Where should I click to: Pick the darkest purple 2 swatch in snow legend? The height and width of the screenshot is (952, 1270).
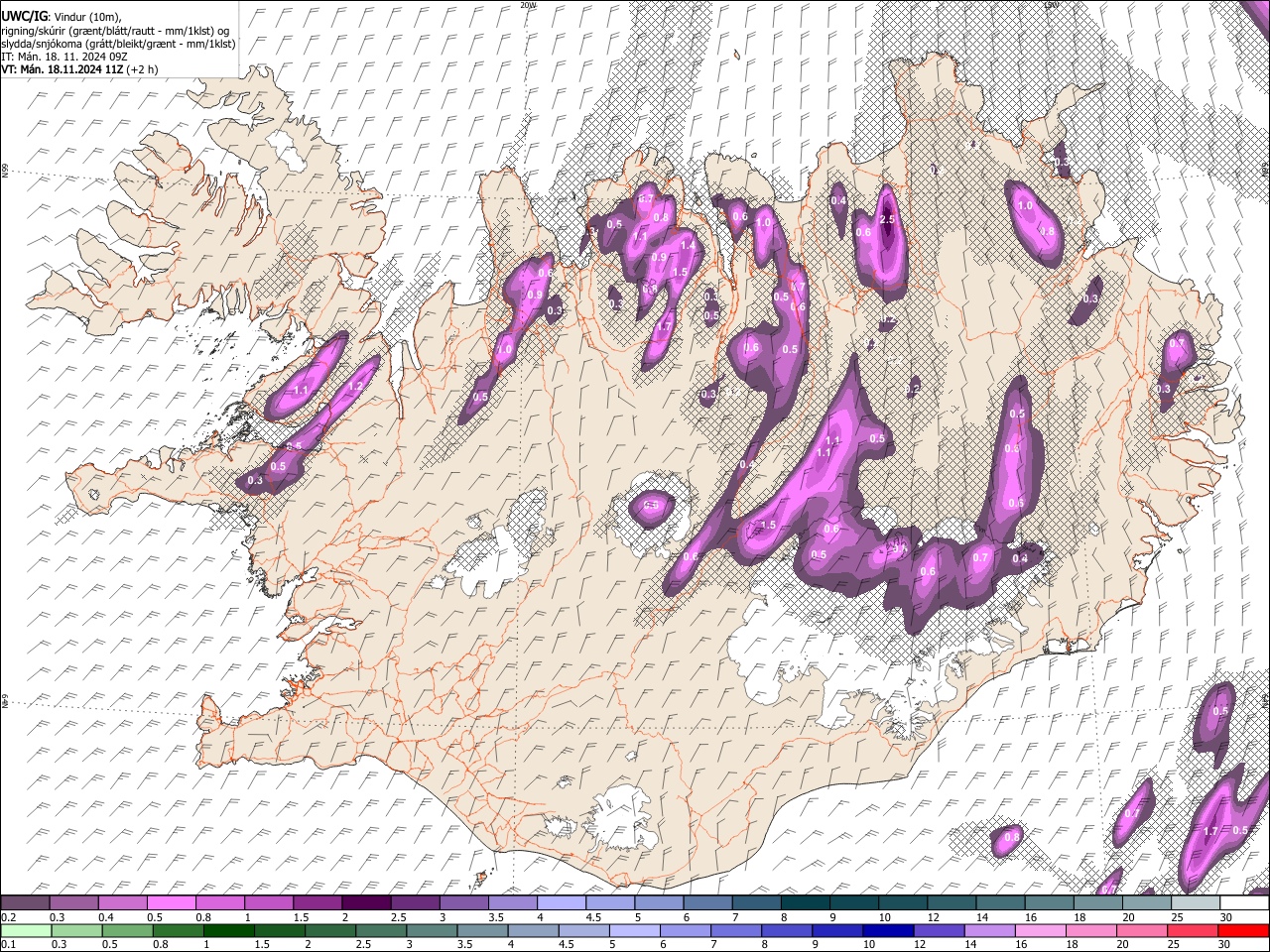(x=366, y=902)
